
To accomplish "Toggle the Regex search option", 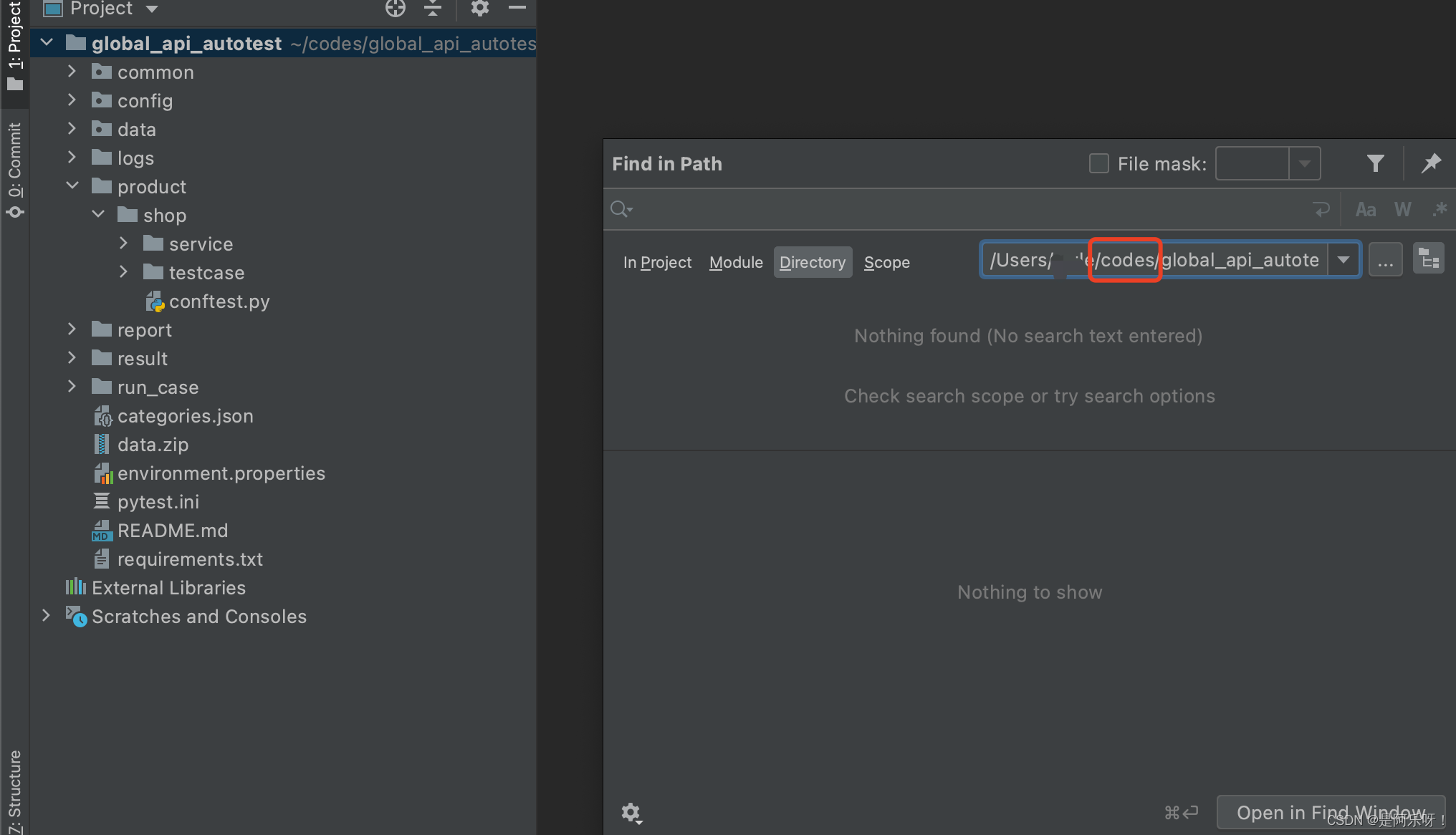I will pyautogui.click(x=1439, y=210).
